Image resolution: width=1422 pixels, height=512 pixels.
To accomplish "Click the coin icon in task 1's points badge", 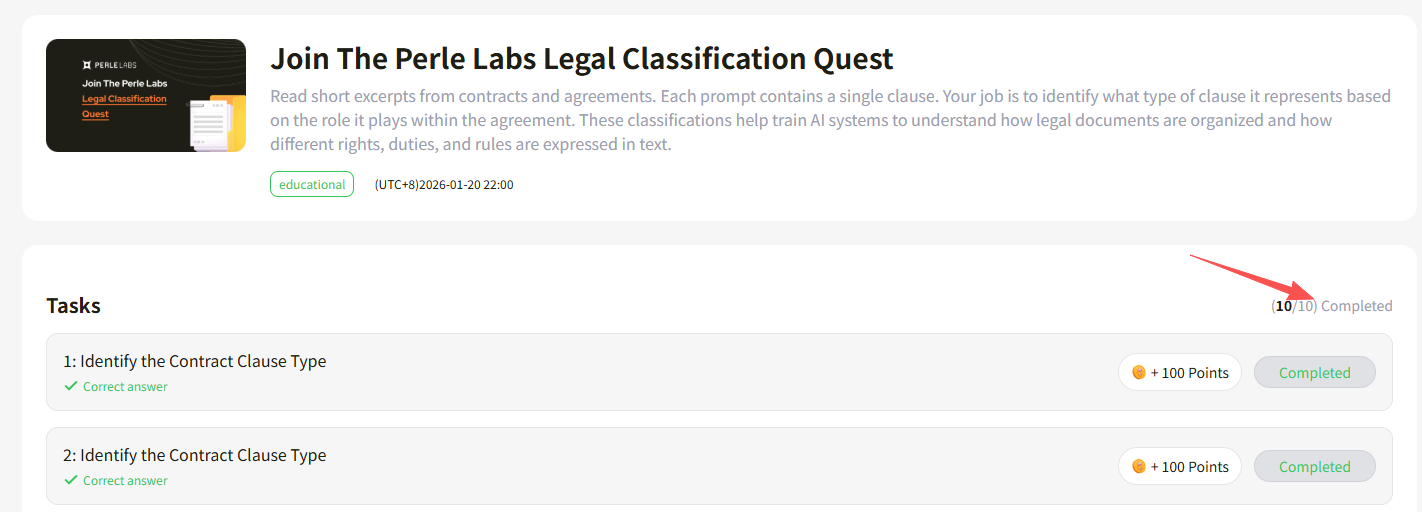I will 1139,373.
